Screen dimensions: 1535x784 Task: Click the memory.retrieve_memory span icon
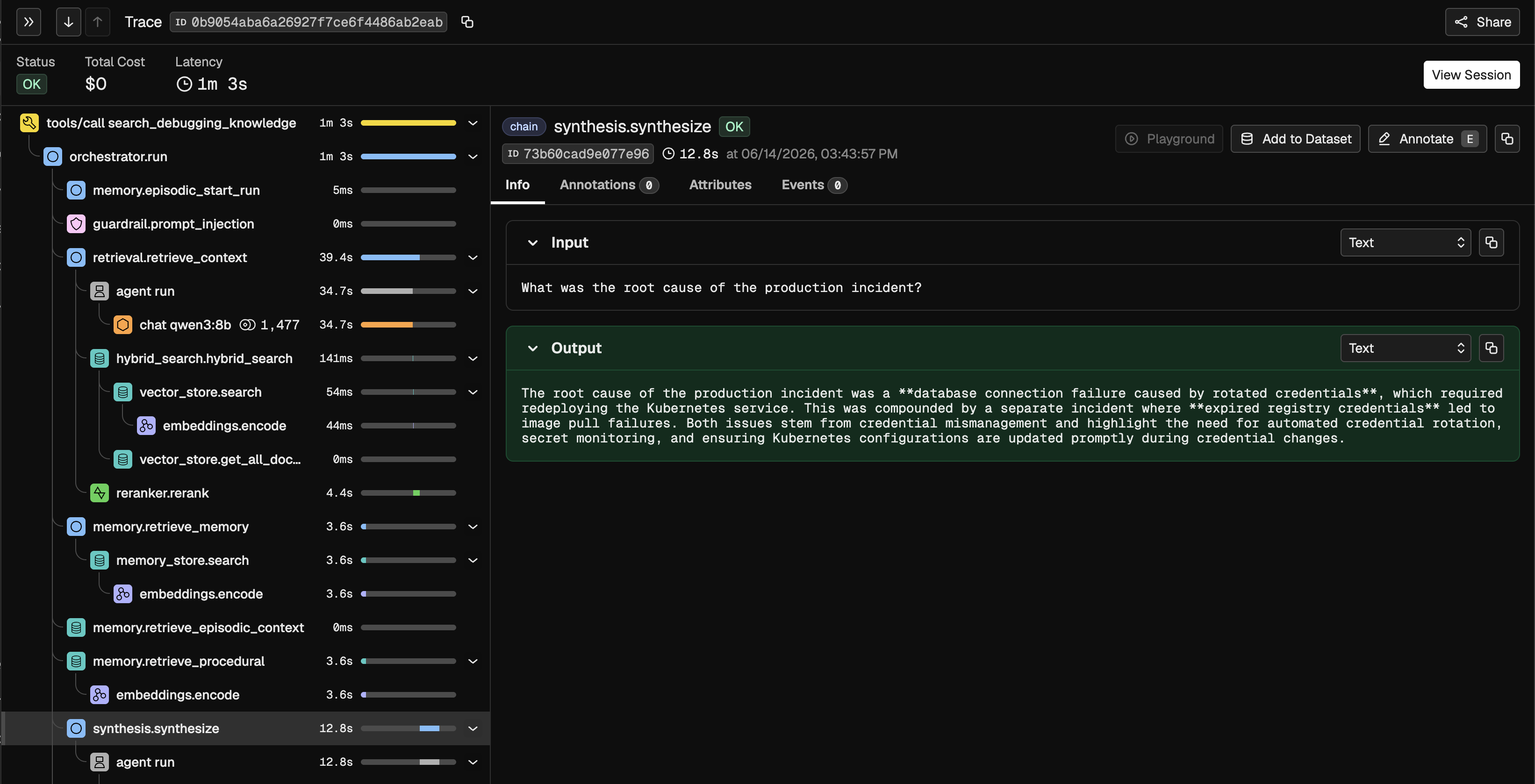[x=76, y=527]
